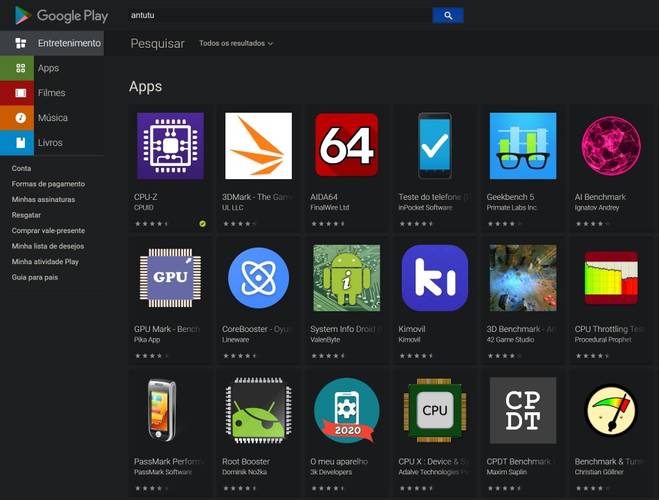The height and width of the screenshot is (500, 659).
Task: Click the Primate Labs Inc. developer name
Action: 512,208
